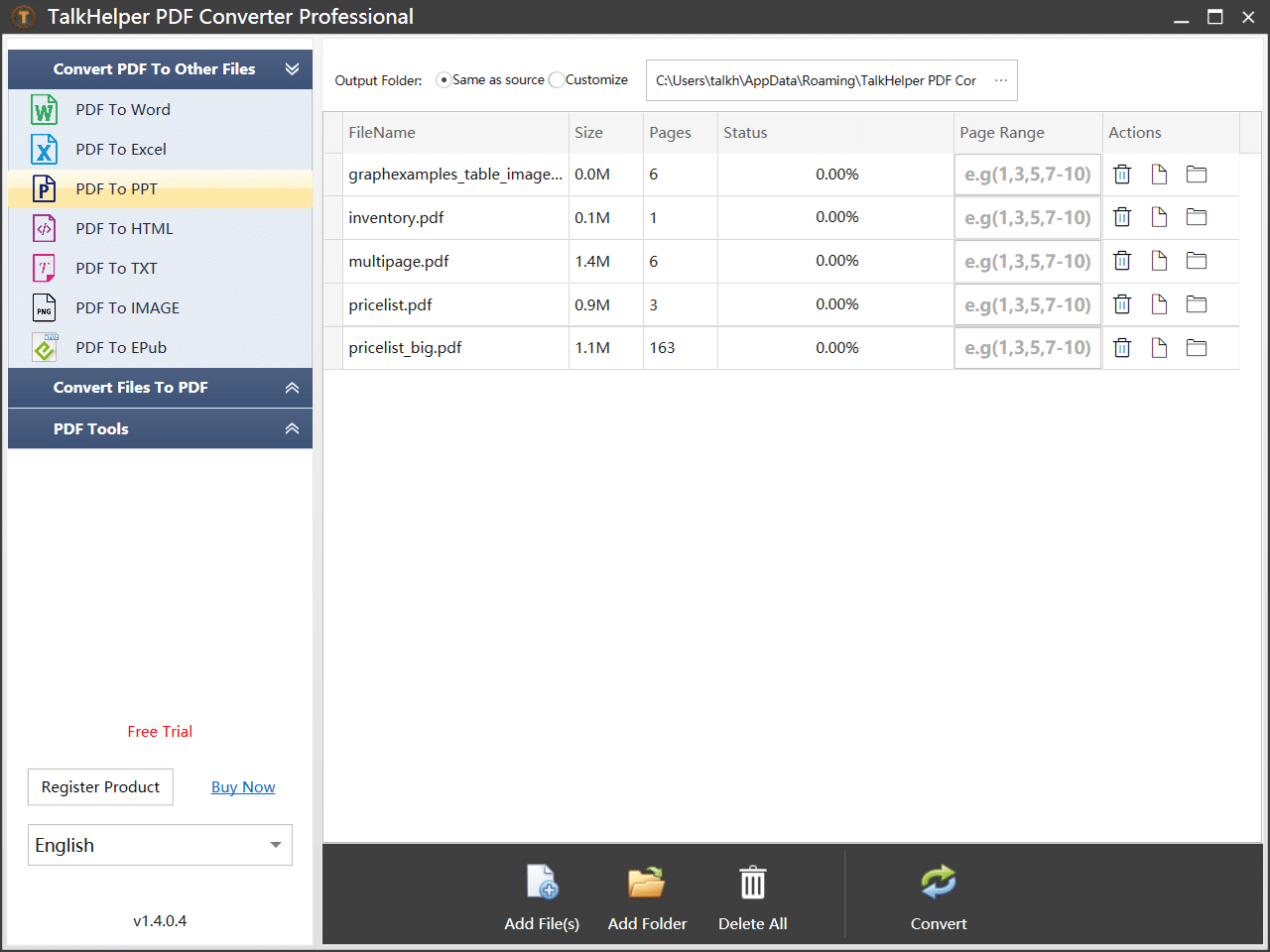
Task: Open folder containing pricelist_big.pdf
Action: [x=1197, y=348]
